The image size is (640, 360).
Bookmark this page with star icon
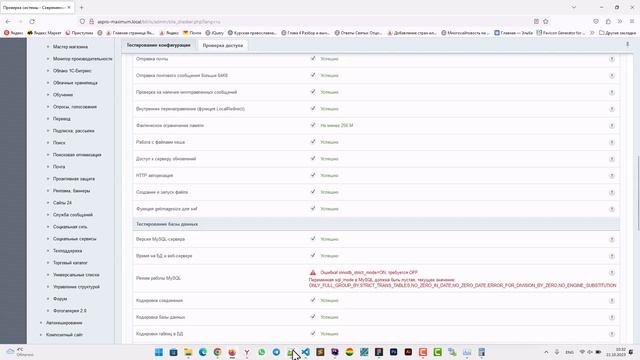(546, 21)
